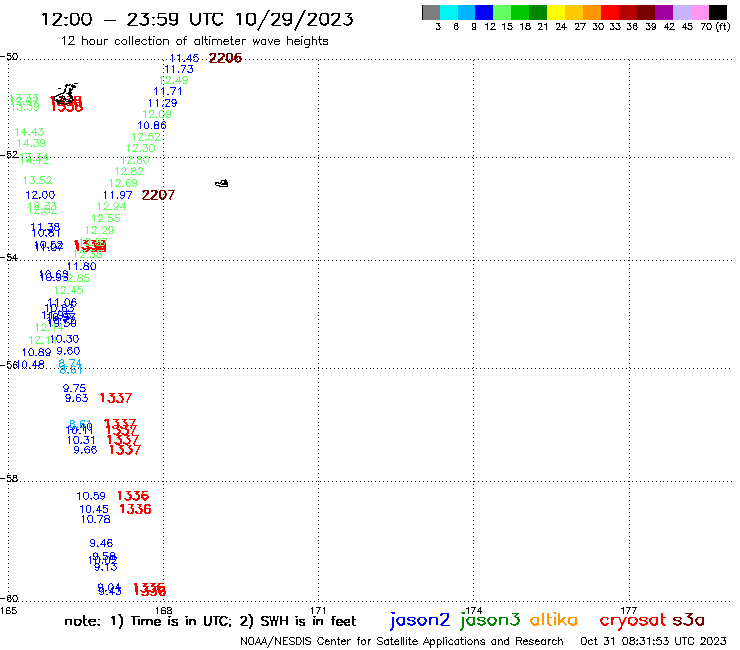
Task: Select the black swatch at legend end
Action: pyautogui.click(x=717, y=12)
